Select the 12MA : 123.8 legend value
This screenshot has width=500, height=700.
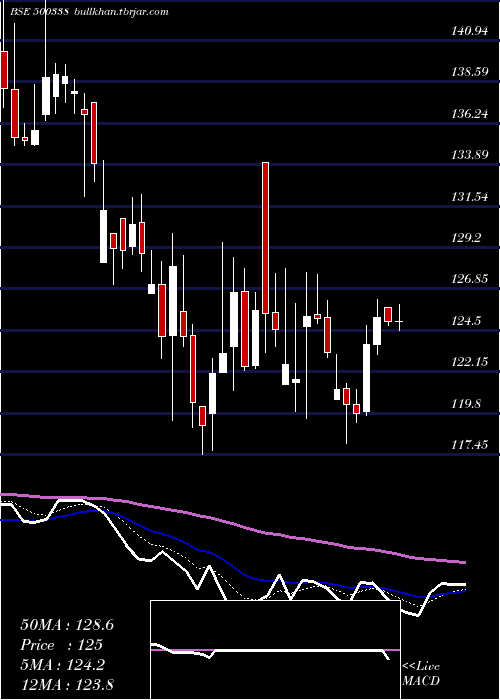click(67, 684)
